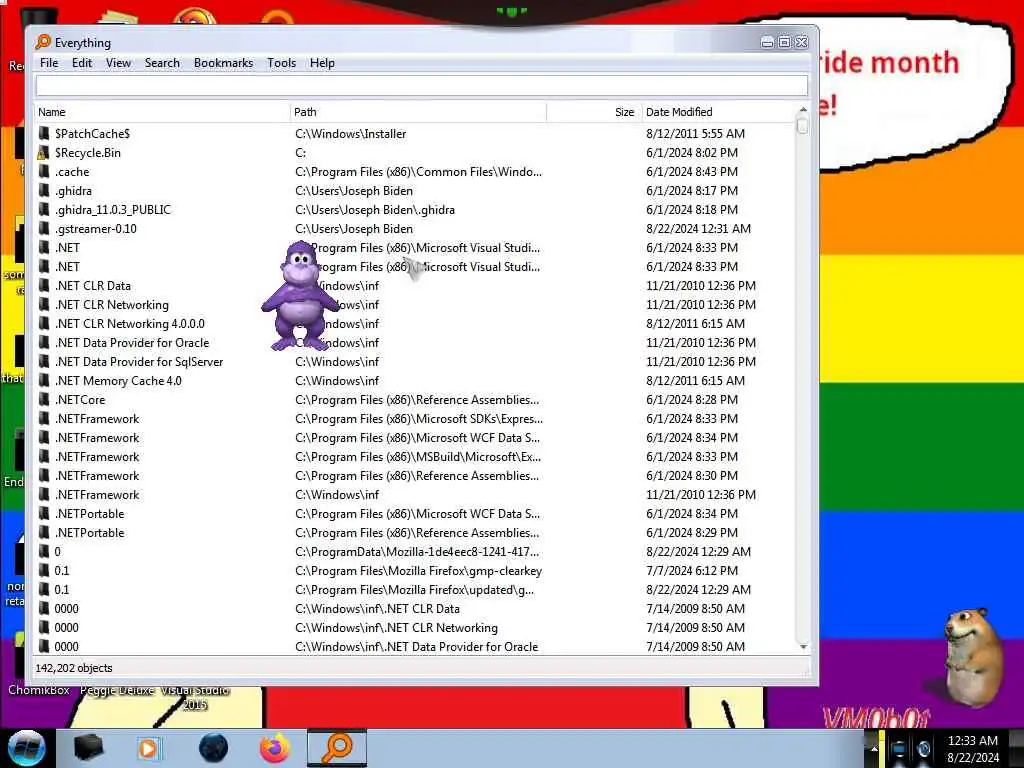Select date 8/12/2011 5:55 AM cell
Image resolution: width=1024 pixels, height=768 pixels.
(696, 134)
